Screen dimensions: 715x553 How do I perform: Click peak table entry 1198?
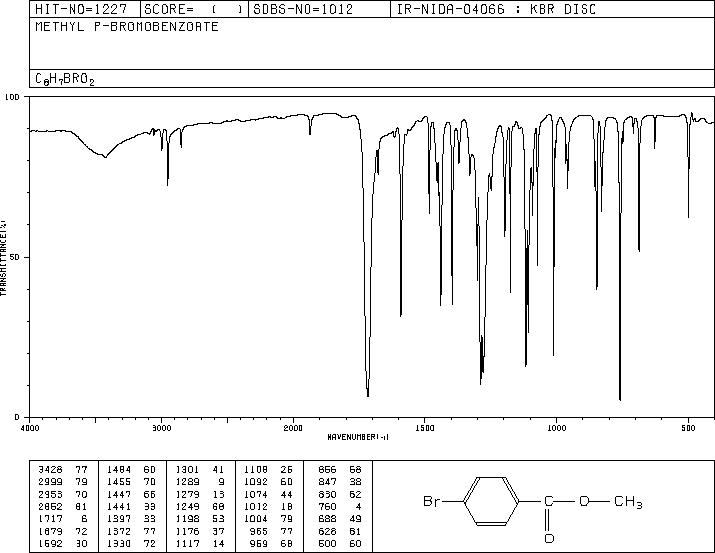[x=187, y=519]
